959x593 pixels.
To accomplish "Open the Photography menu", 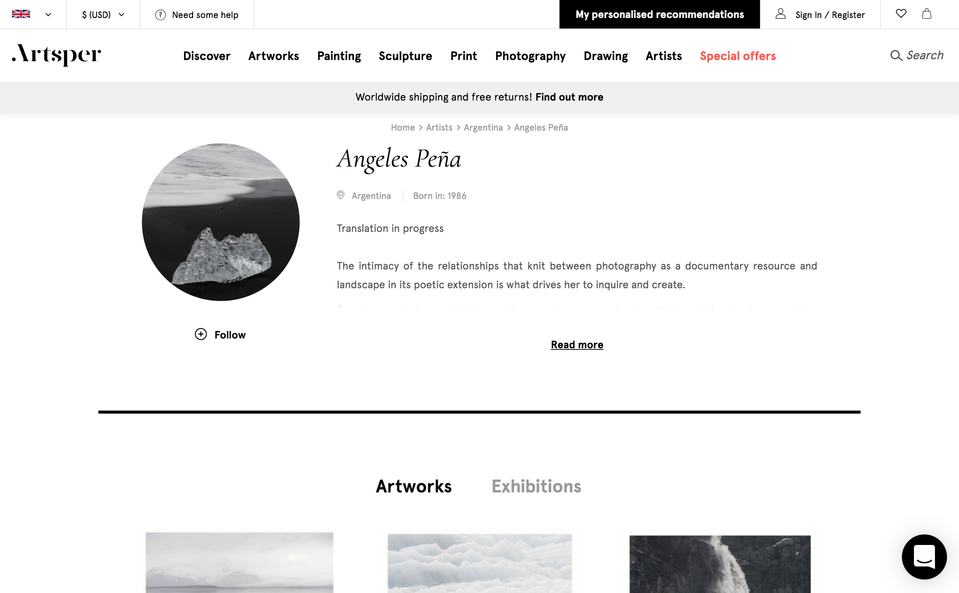I will tap(530, 56).
